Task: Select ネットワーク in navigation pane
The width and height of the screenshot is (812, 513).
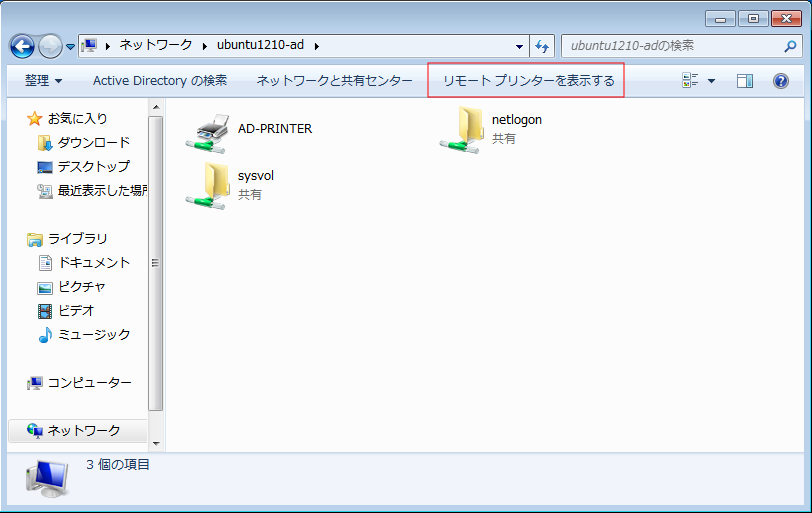Action: click(x=84, y=431)
